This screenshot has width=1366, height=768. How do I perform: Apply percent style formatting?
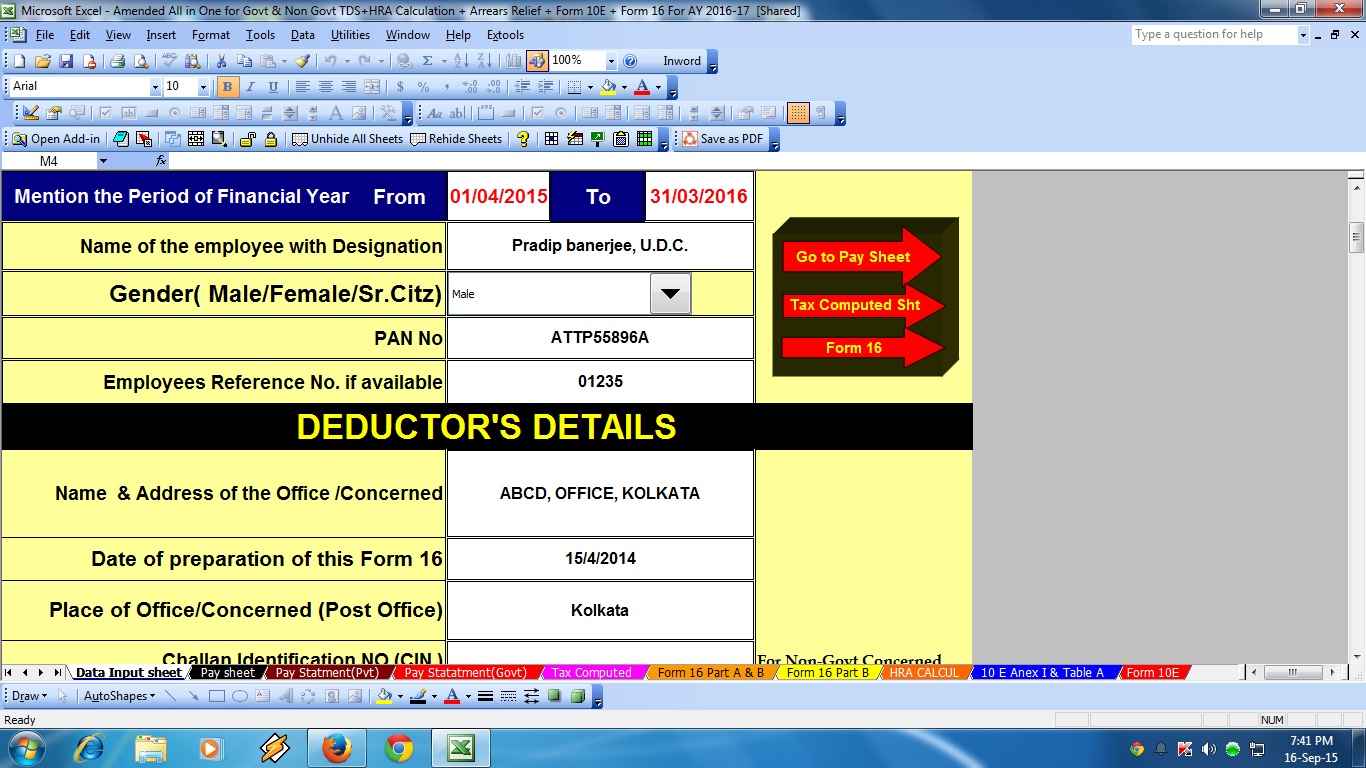(423, 87)
